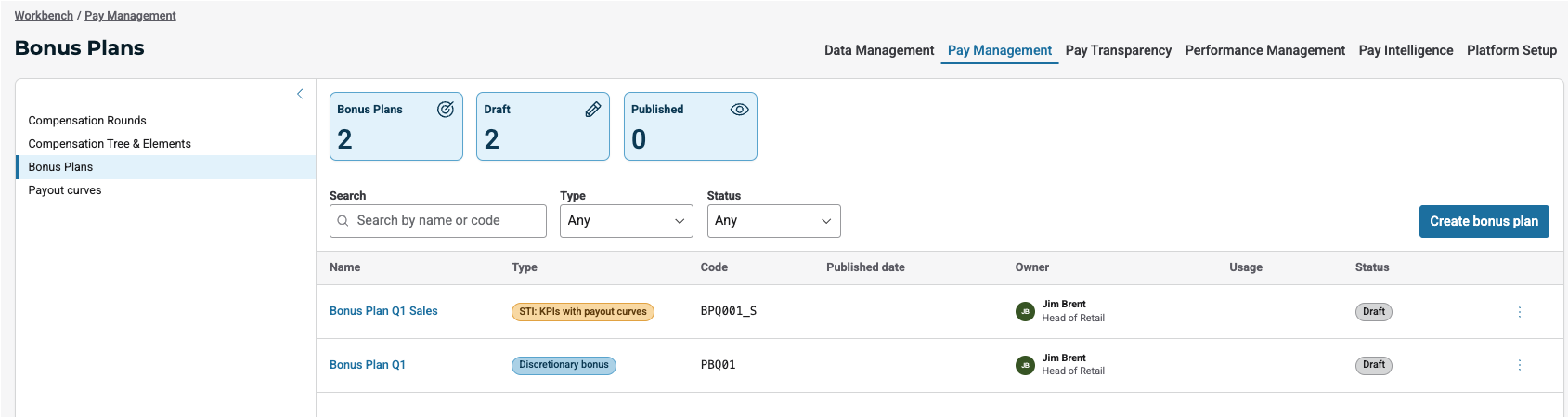Viewport: 1568px width, 417px height.
Task: Click Jim Brent avatar in Bonus Plan Q1 row
Action: [x=1025, y=365]
